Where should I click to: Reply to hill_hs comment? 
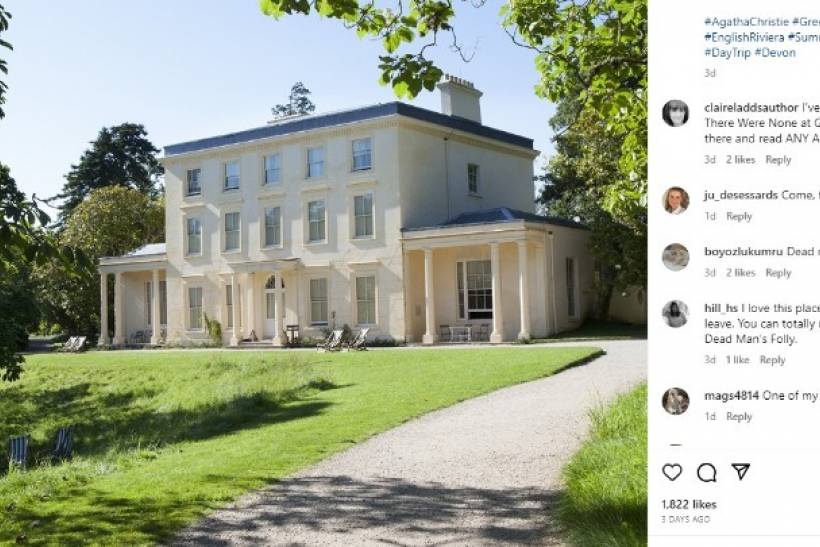click(x=772, y=360)
